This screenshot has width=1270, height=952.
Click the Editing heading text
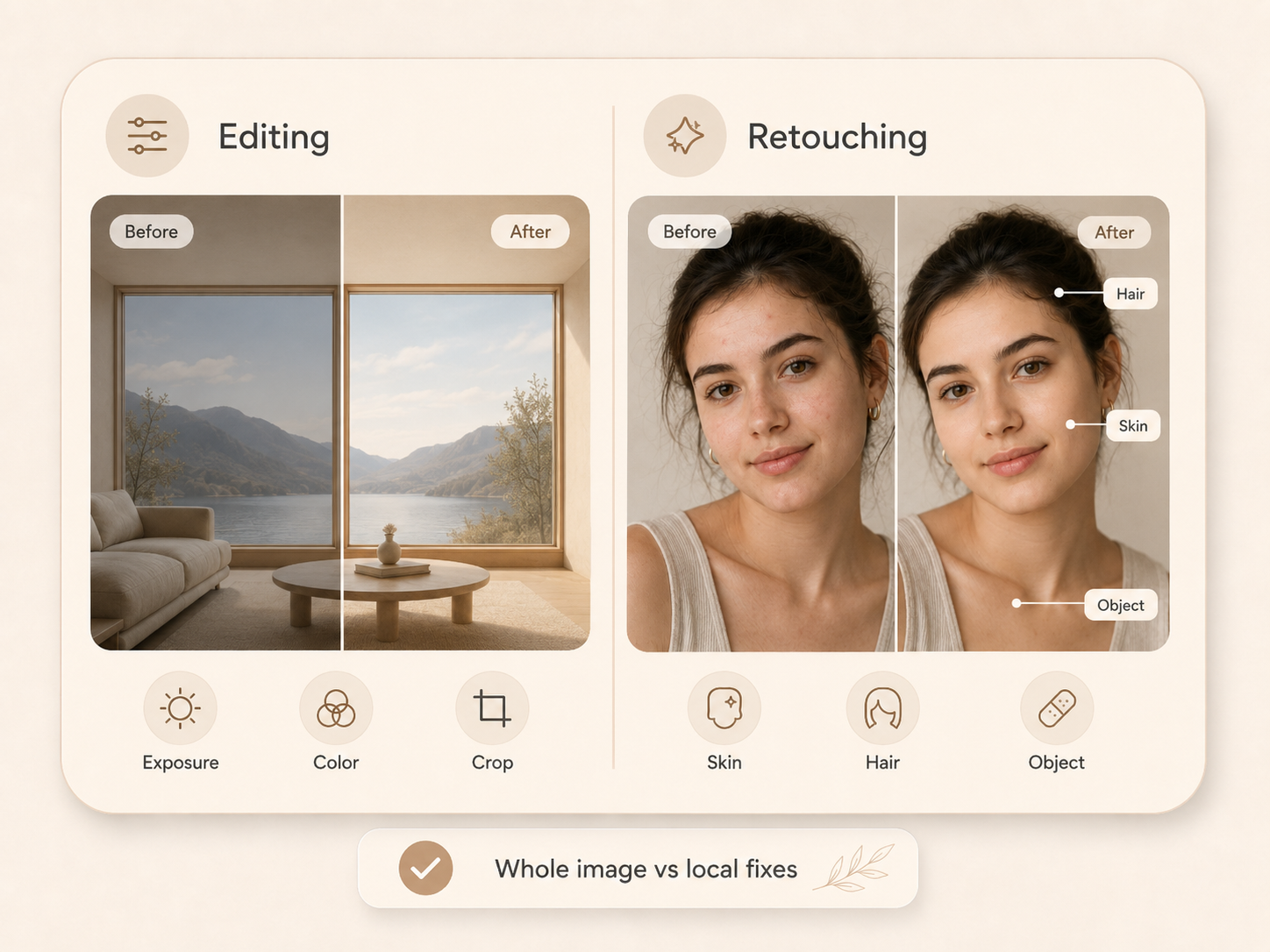coord(274,137)
